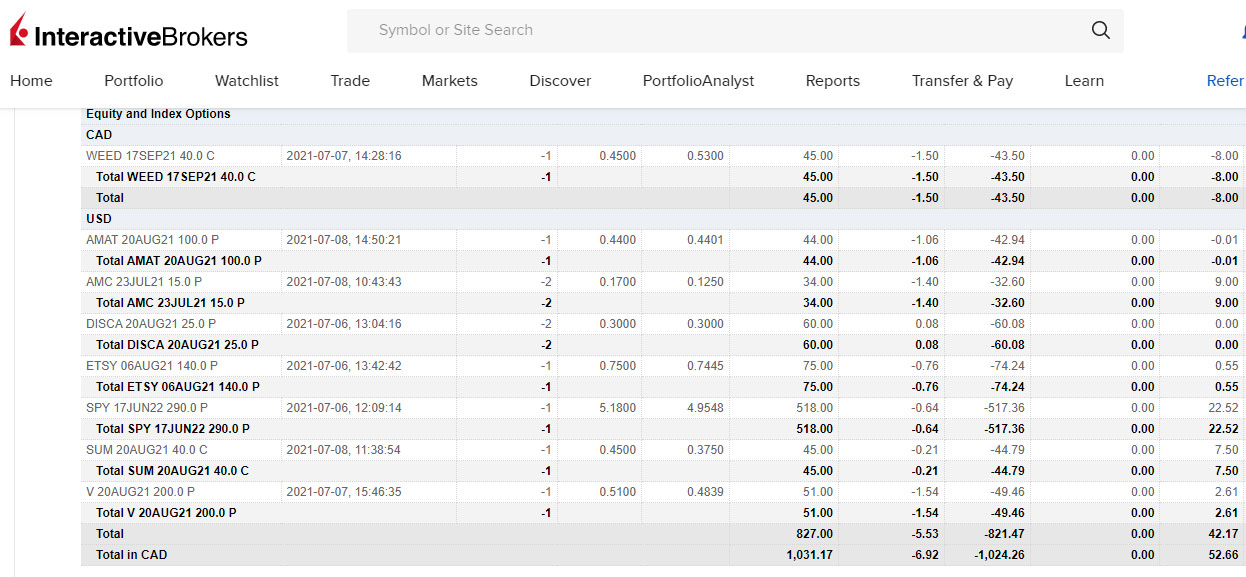Select timestamp 2021-07-06, 13:42:42

tap(344, 366)
